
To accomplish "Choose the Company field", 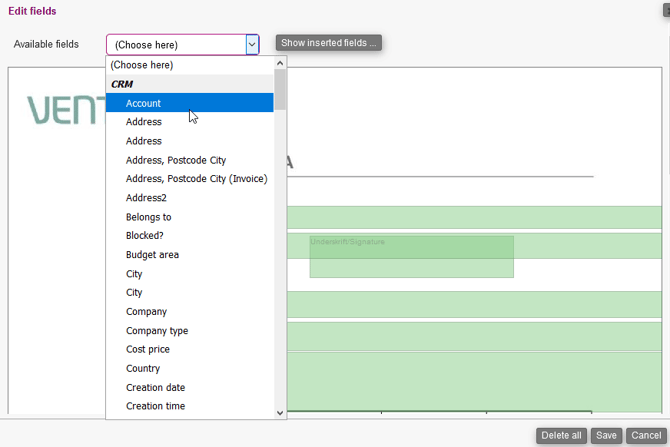I will pos(190,312).
